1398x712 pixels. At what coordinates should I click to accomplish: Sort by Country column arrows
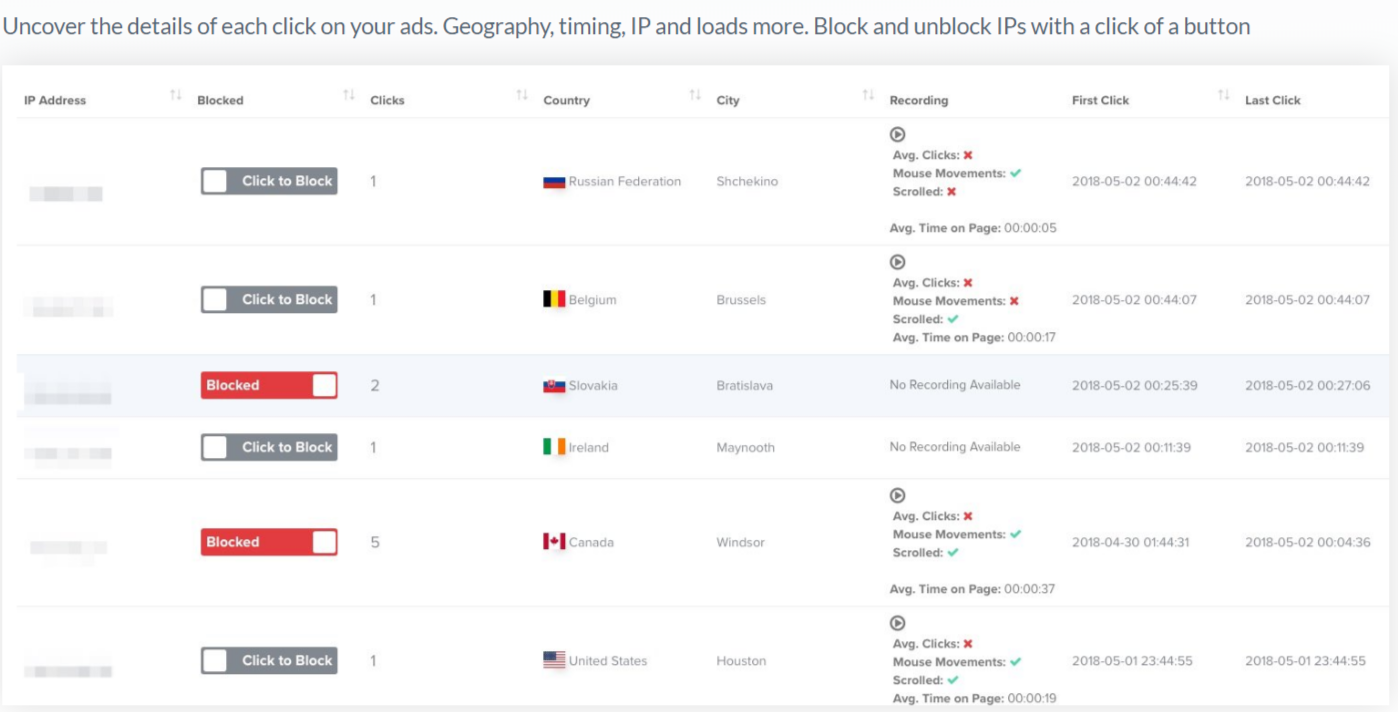695,95
